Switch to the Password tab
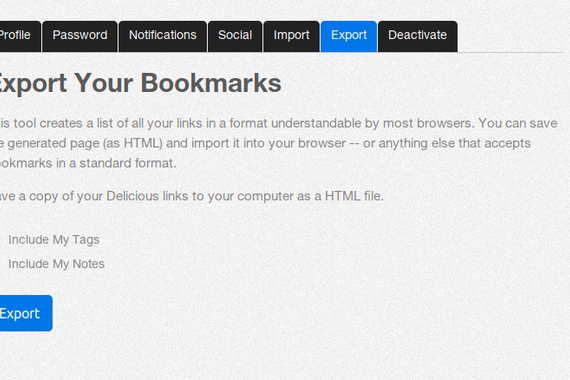 (80, 36)
